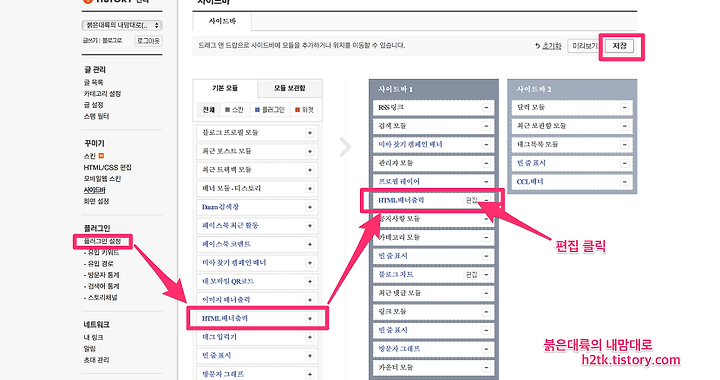Open 플러그인 설정 in left menu
The image size is (720, 380).
tap(102, 241)
